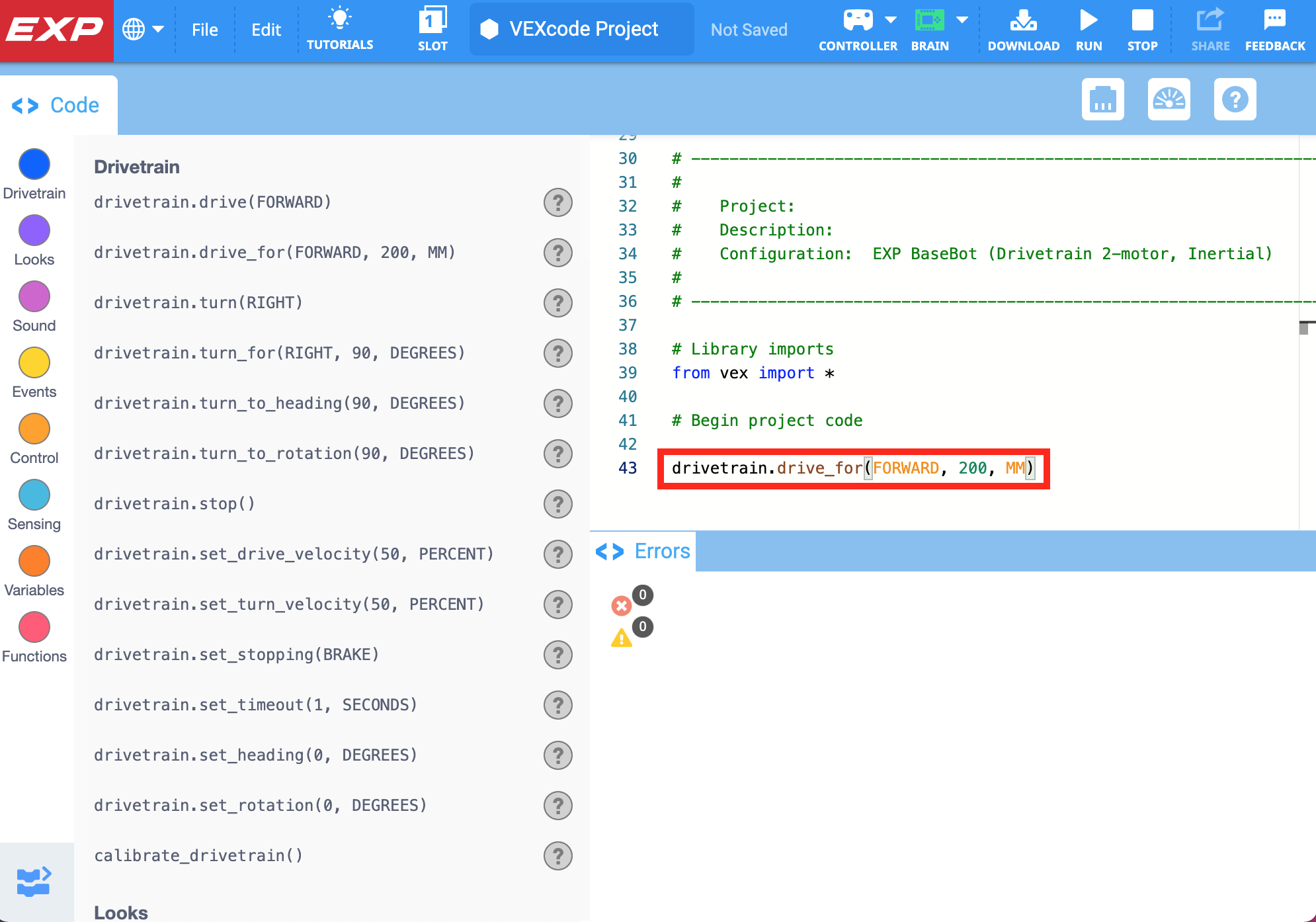Switch to blocks mode via bottom-left icon
The height and width of the screenshot is (922, 1316).
[35, 880]
